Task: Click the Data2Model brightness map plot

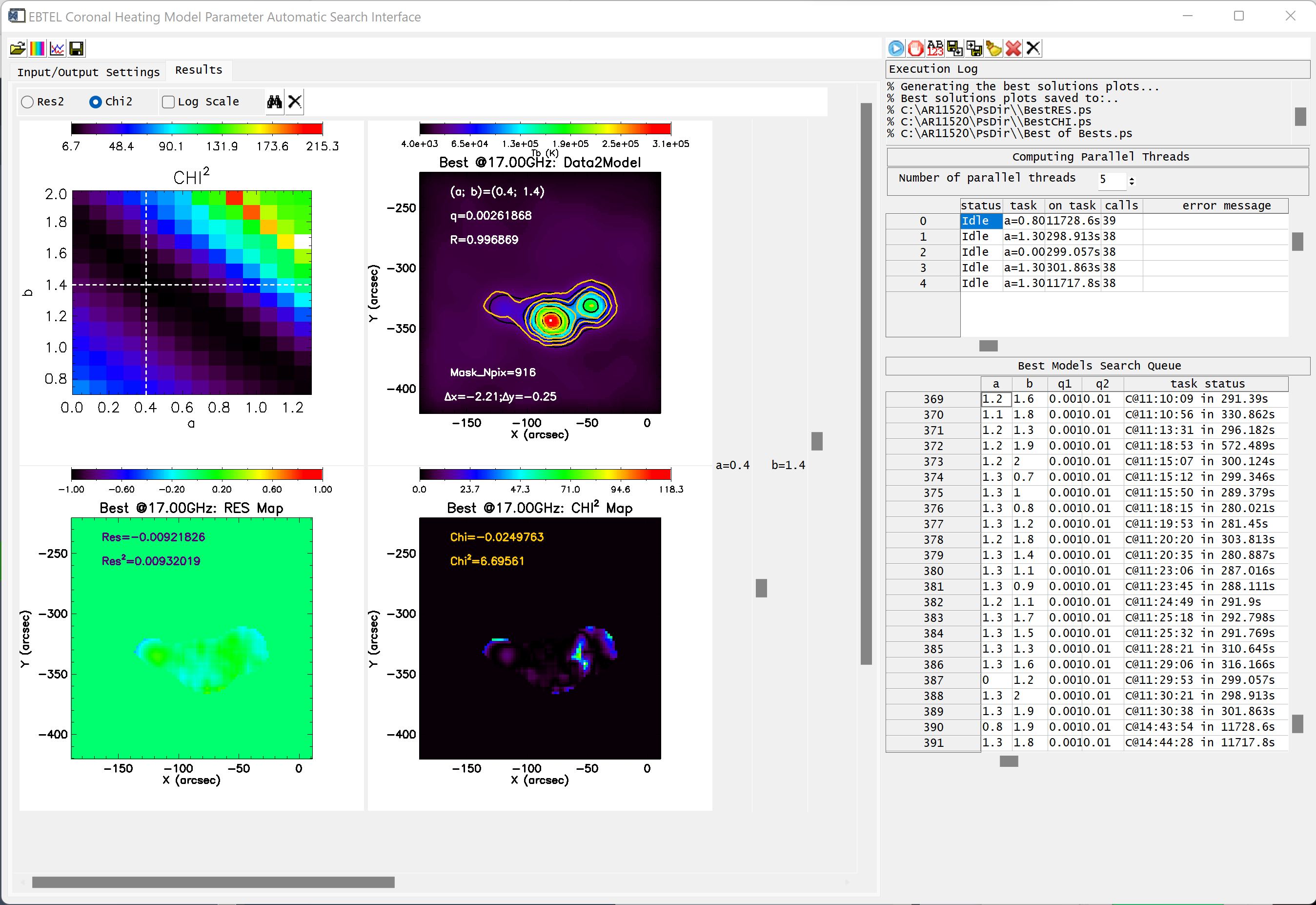Action: (540, 293)
